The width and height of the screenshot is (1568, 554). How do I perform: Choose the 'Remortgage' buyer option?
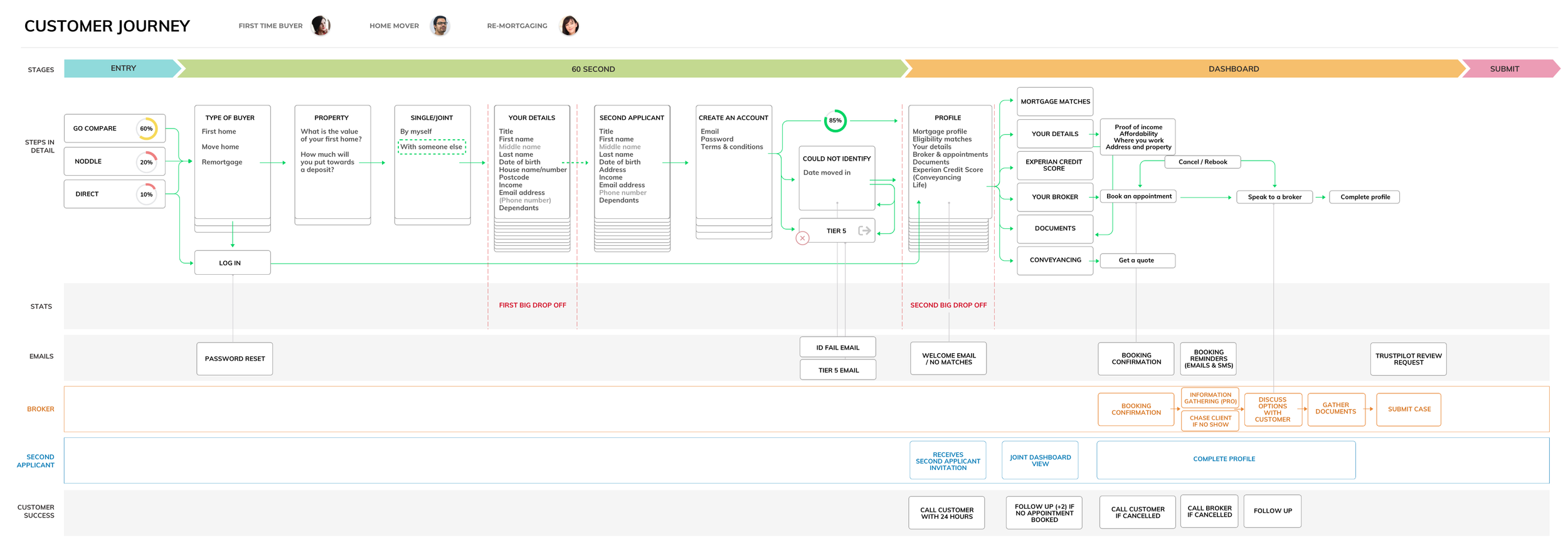click(x=222, y=162)
